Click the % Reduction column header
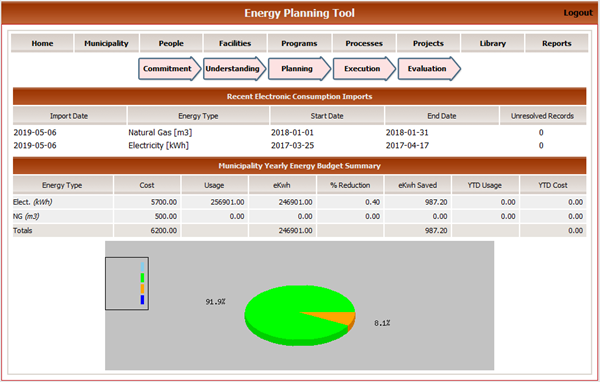This screenshot has width=600, height=382. [x=350, y=185]
